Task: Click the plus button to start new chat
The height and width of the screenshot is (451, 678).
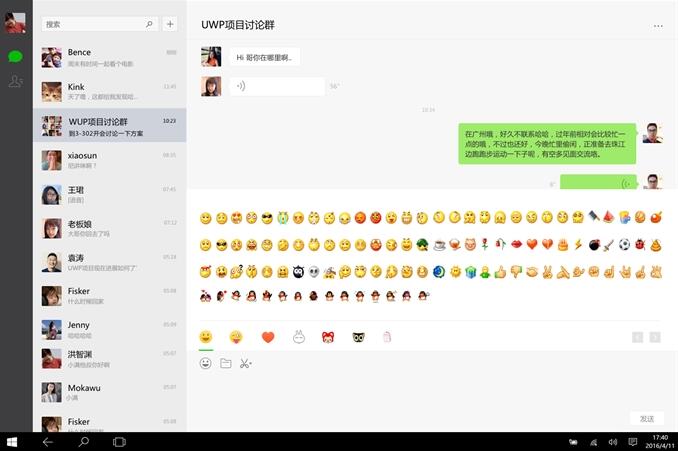Action: coord(170,24)
